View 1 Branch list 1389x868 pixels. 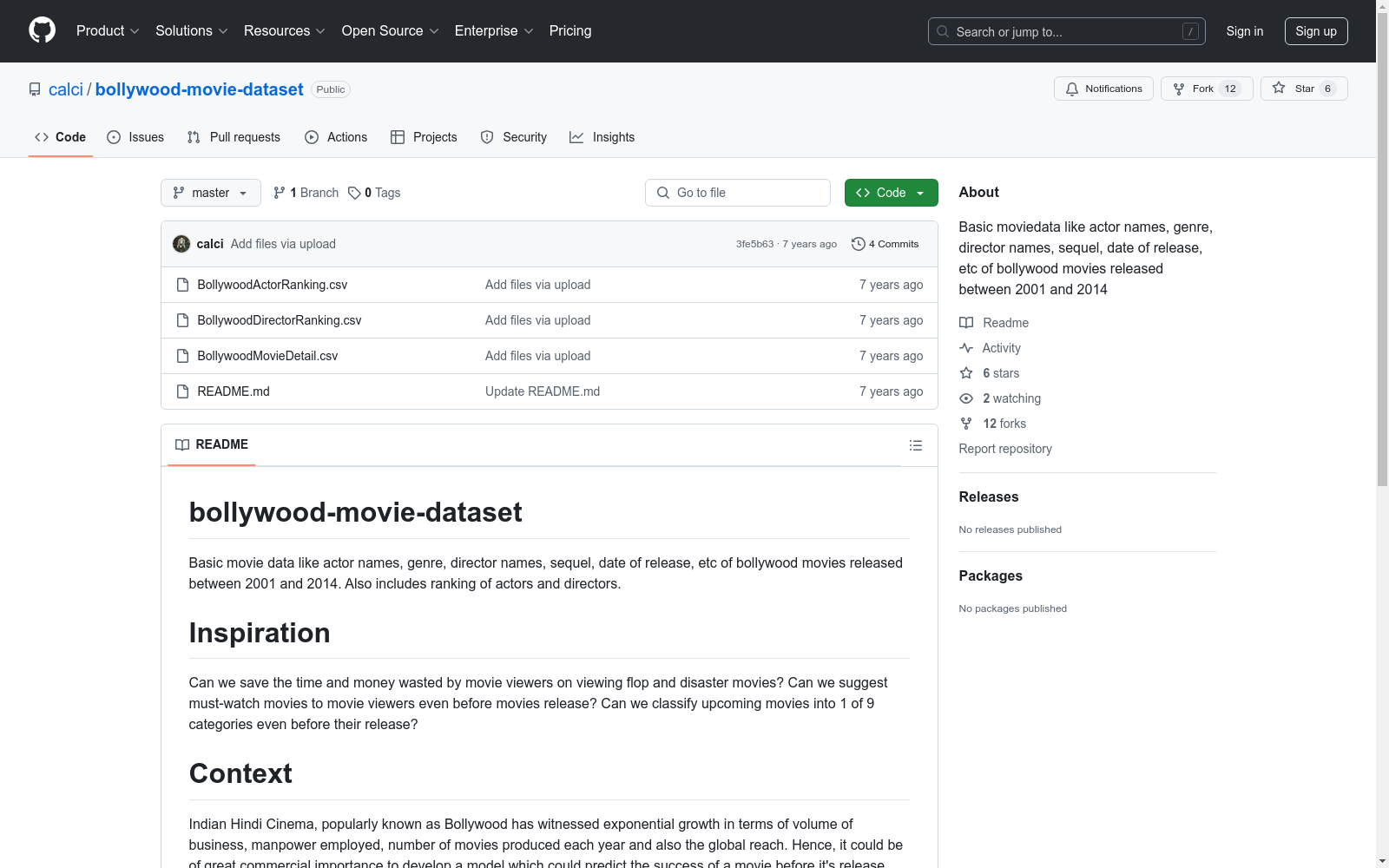point(306,193)
